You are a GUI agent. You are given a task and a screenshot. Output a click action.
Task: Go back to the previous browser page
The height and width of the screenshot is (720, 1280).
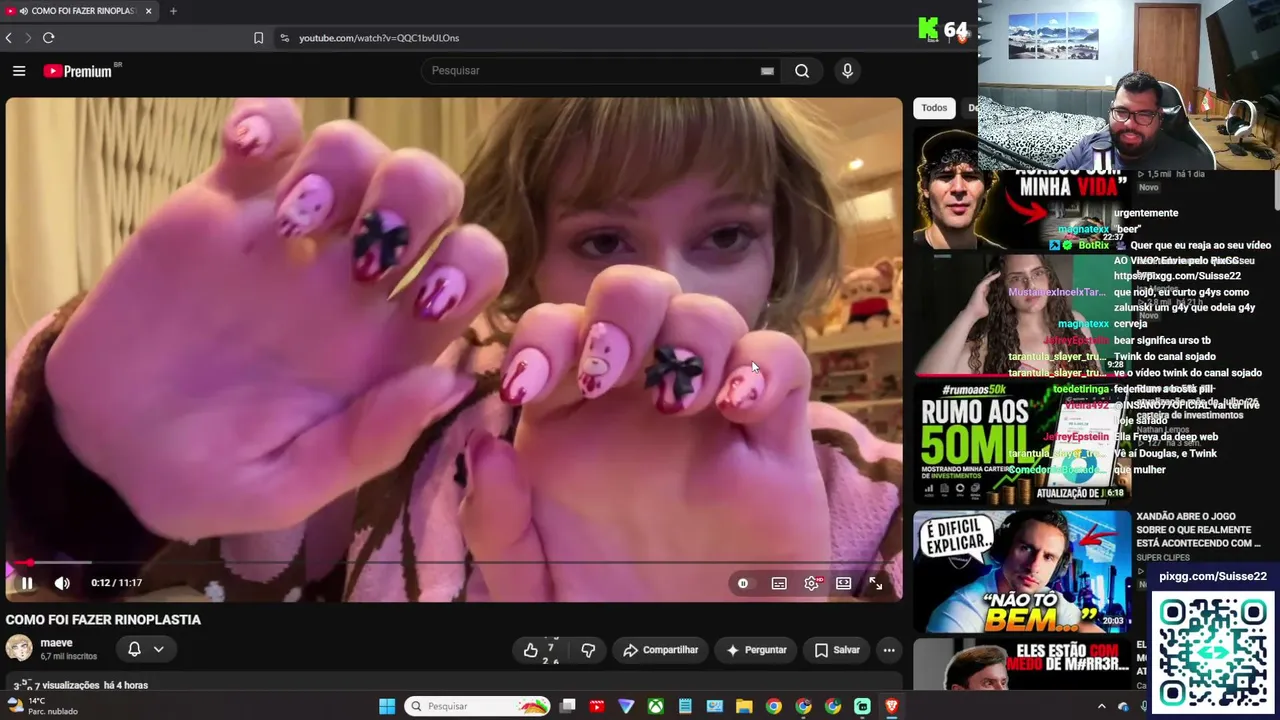pyautogui.click(x=9, y=38)
